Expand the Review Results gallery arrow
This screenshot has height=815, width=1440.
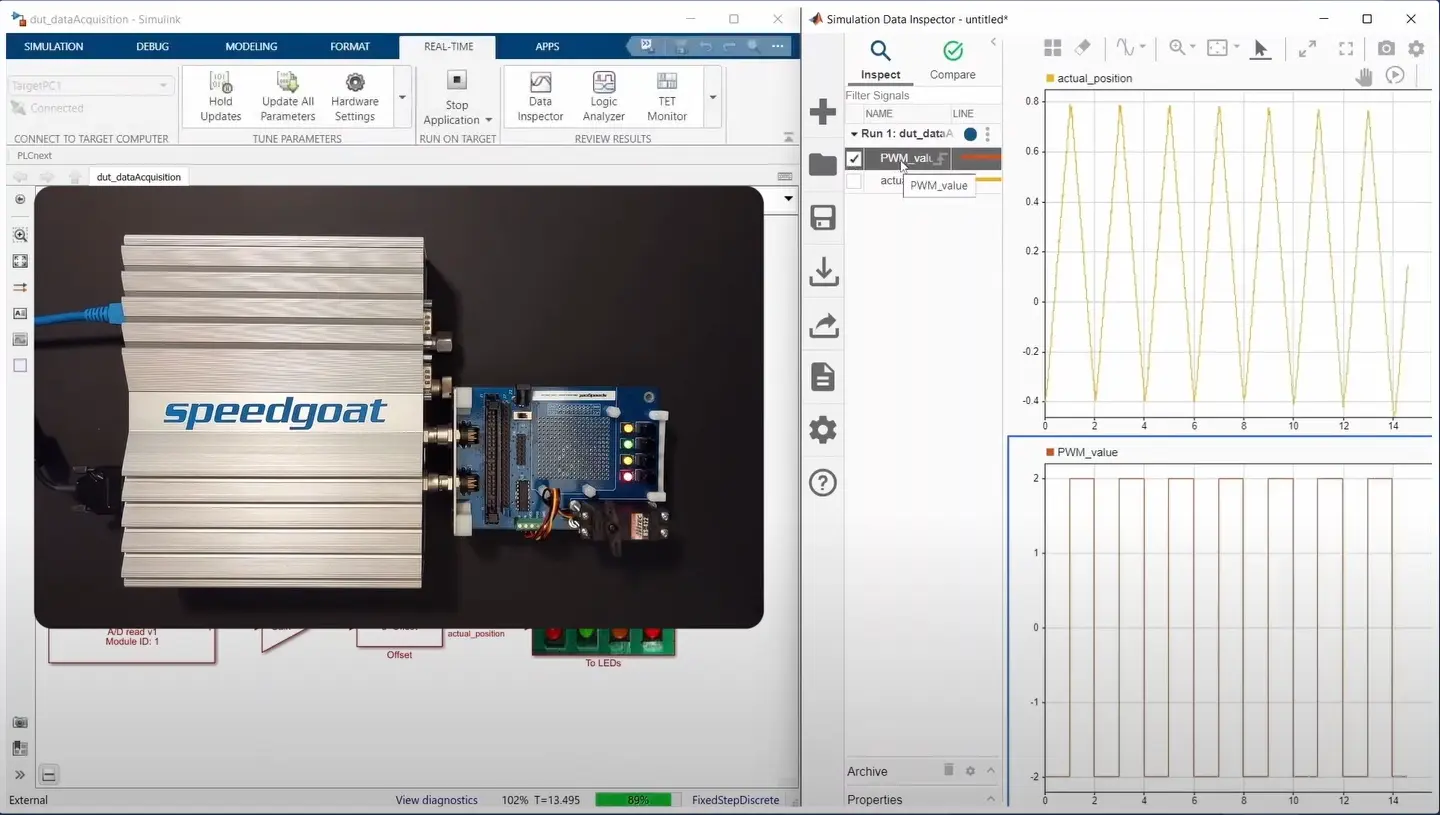click(713, 97)
